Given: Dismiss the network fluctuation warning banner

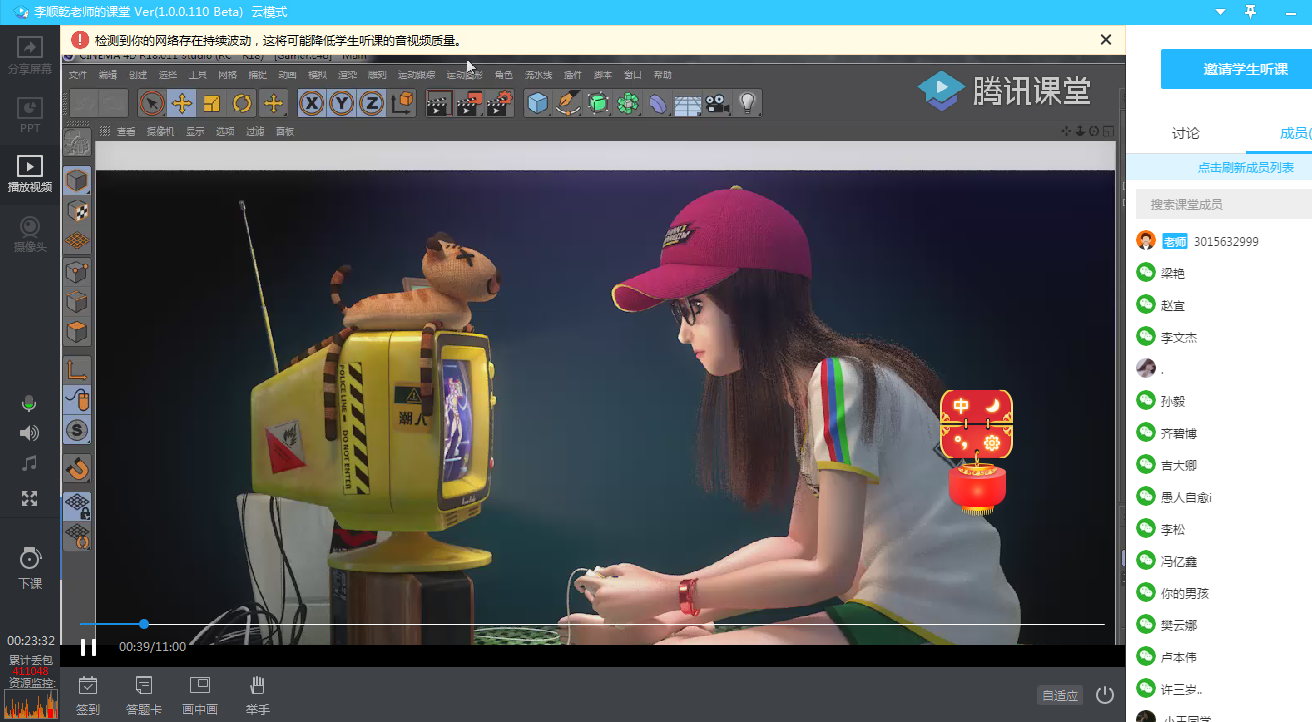Looking at the screenshot, I should 1105,40.
